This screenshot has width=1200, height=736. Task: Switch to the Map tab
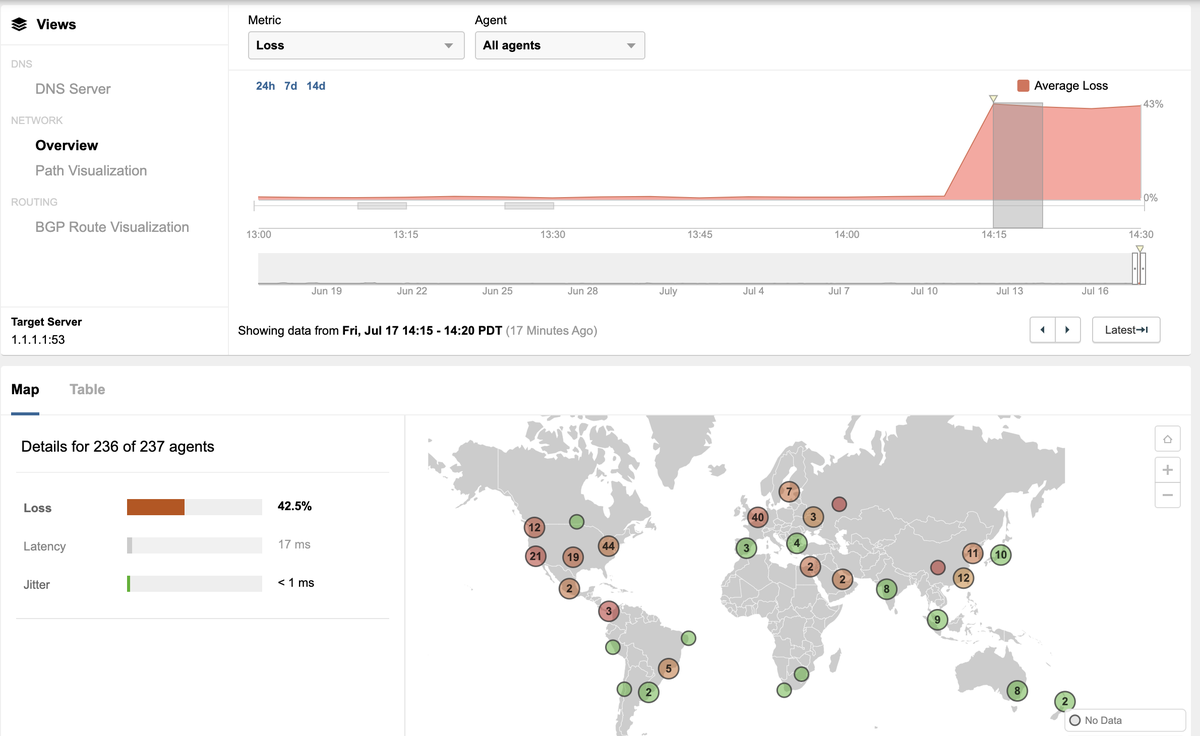coord(25,389)
